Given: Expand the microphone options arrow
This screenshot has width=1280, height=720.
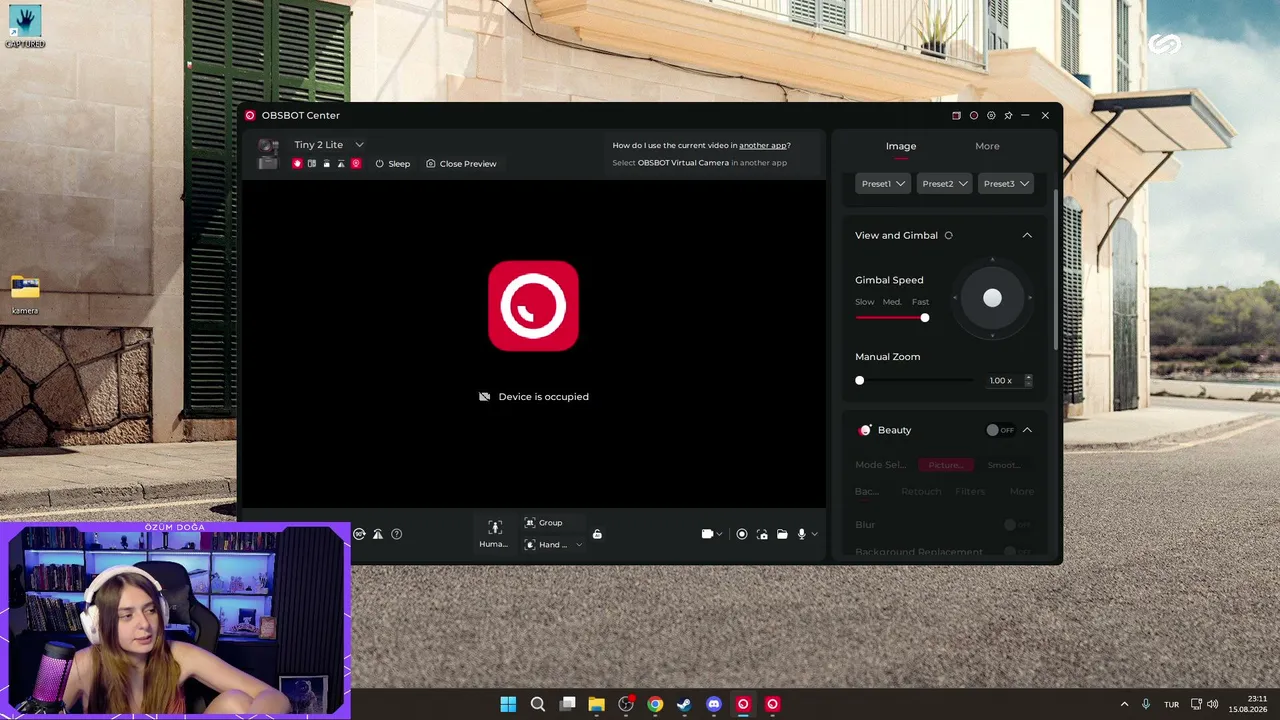Looking at the screenshot, I should (814, 534).
